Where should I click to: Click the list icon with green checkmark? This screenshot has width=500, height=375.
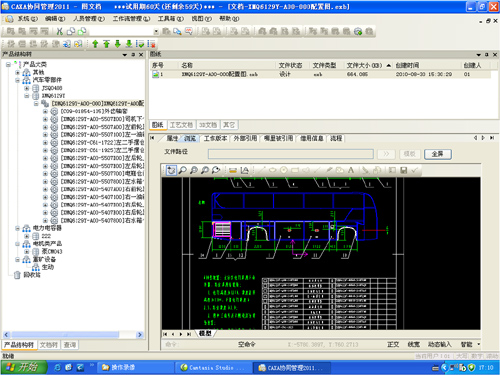pos(140,44)
